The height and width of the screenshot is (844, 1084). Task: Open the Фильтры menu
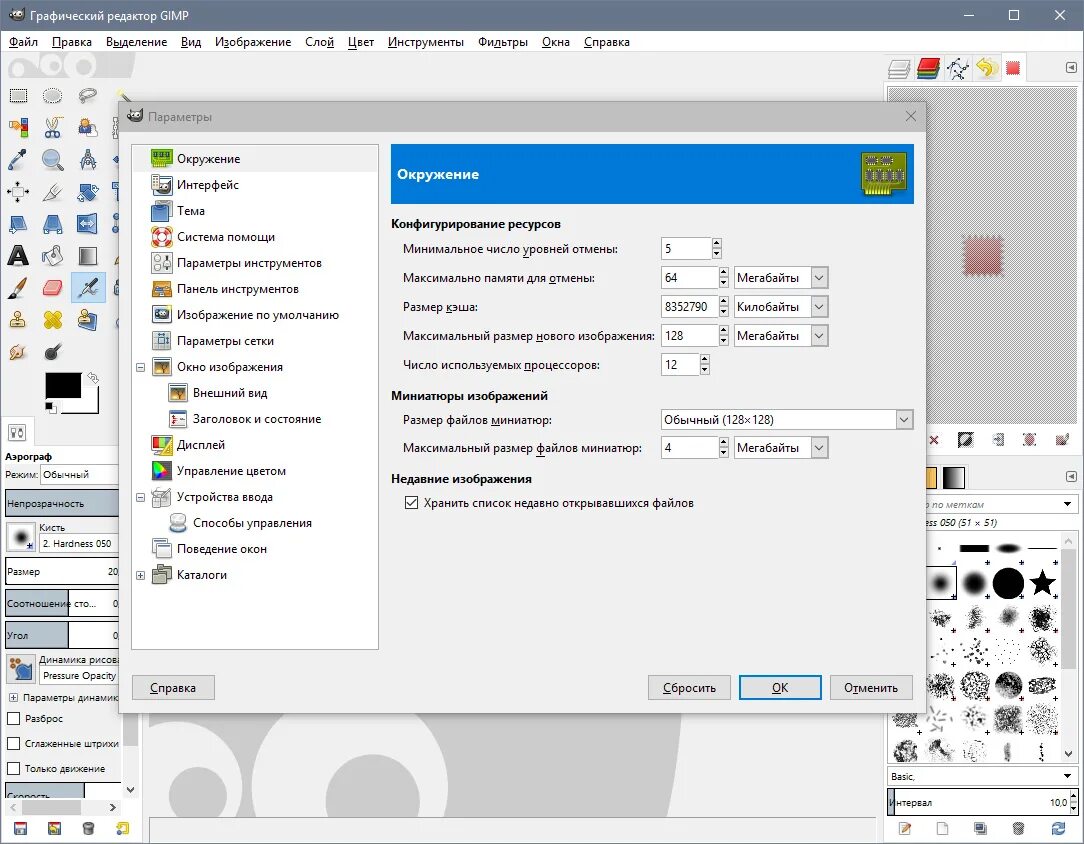point(503,42)
